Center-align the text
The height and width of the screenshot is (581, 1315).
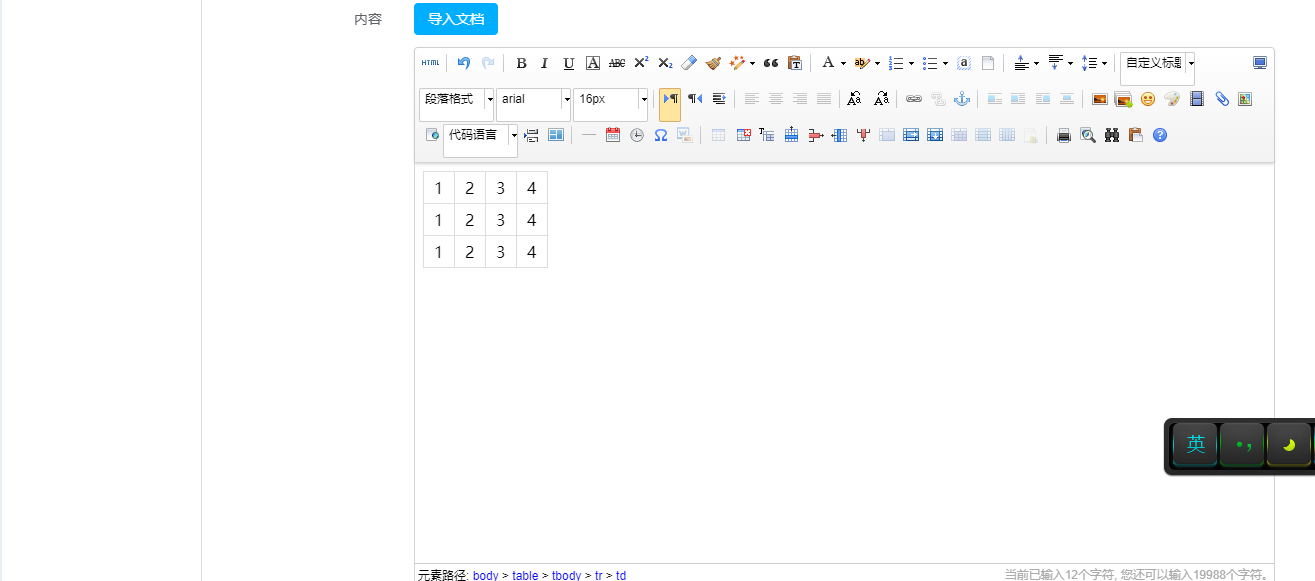776,99
